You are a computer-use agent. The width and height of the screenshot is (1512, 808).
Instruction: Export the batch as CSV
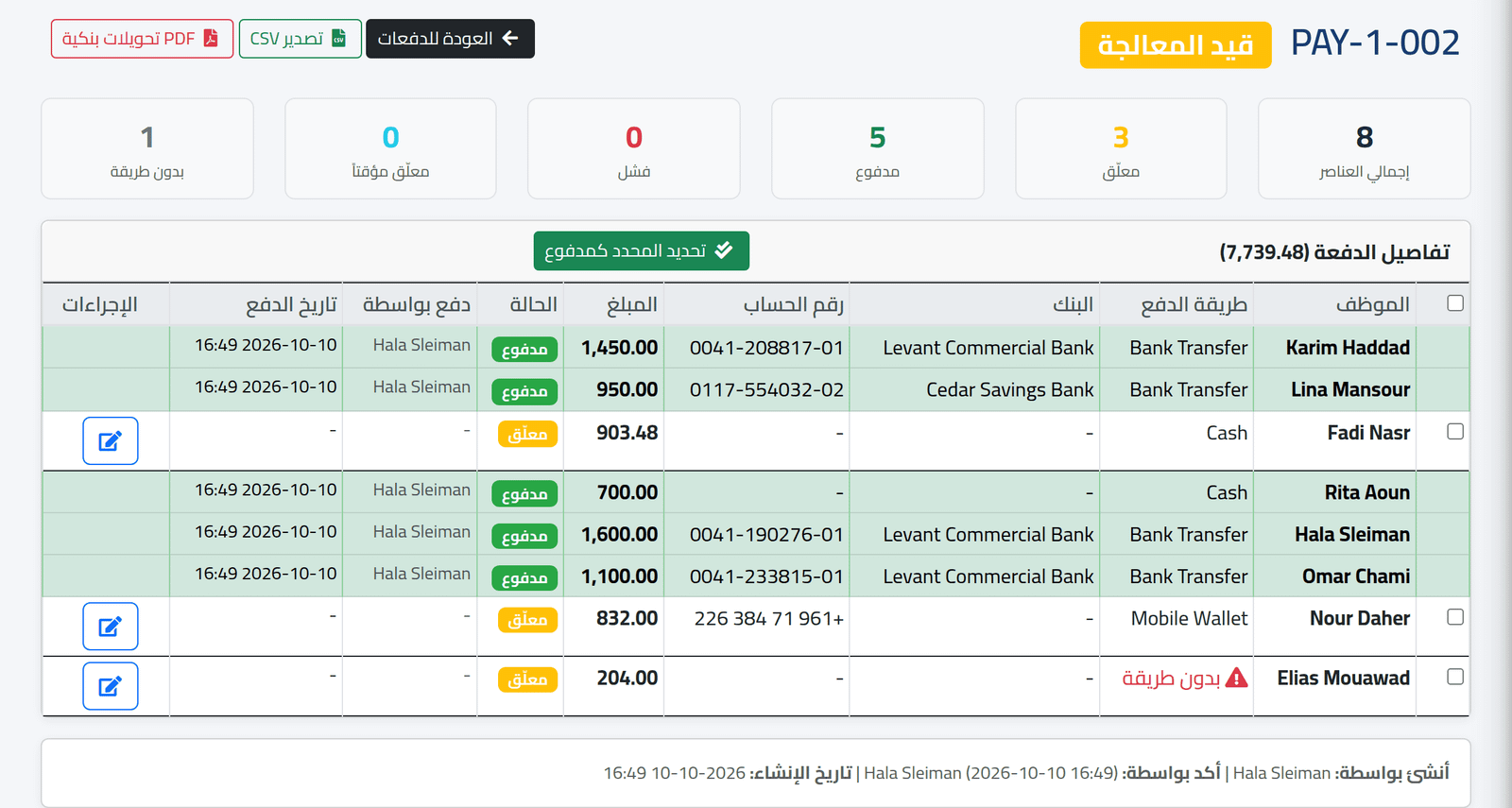[301, 39]
